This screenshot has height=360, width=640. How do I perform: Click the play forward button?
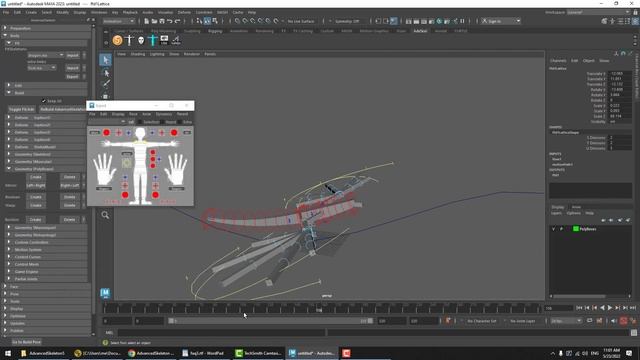610,308
